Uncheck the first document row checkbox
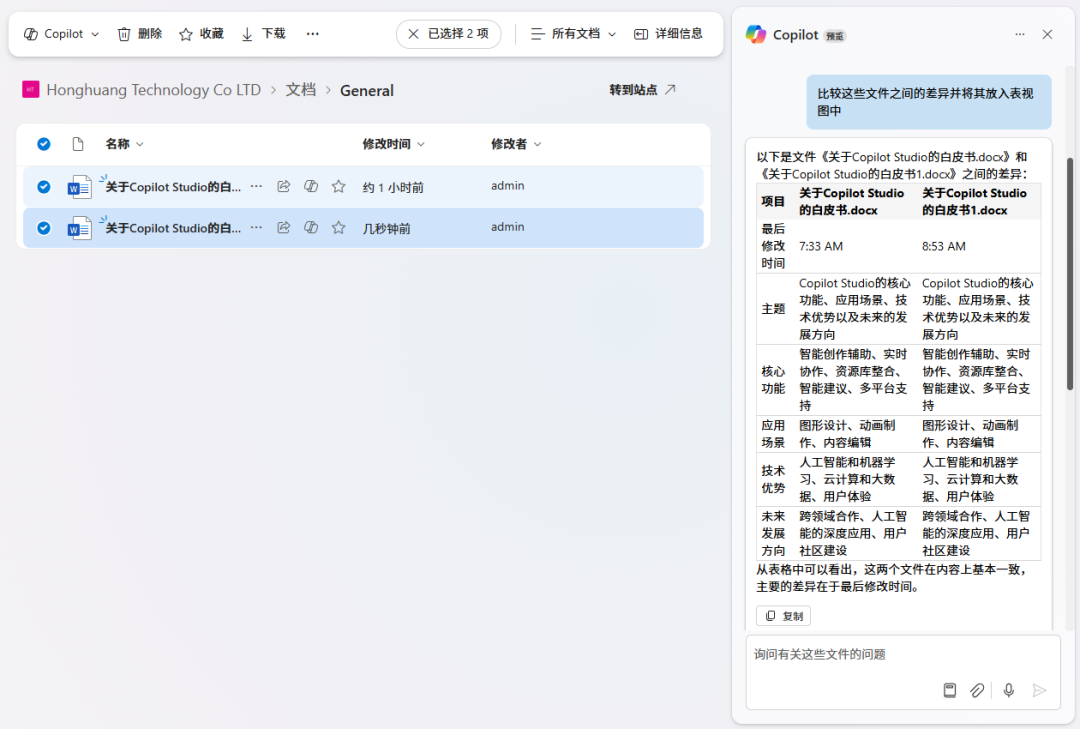 (x=43, y=187)
